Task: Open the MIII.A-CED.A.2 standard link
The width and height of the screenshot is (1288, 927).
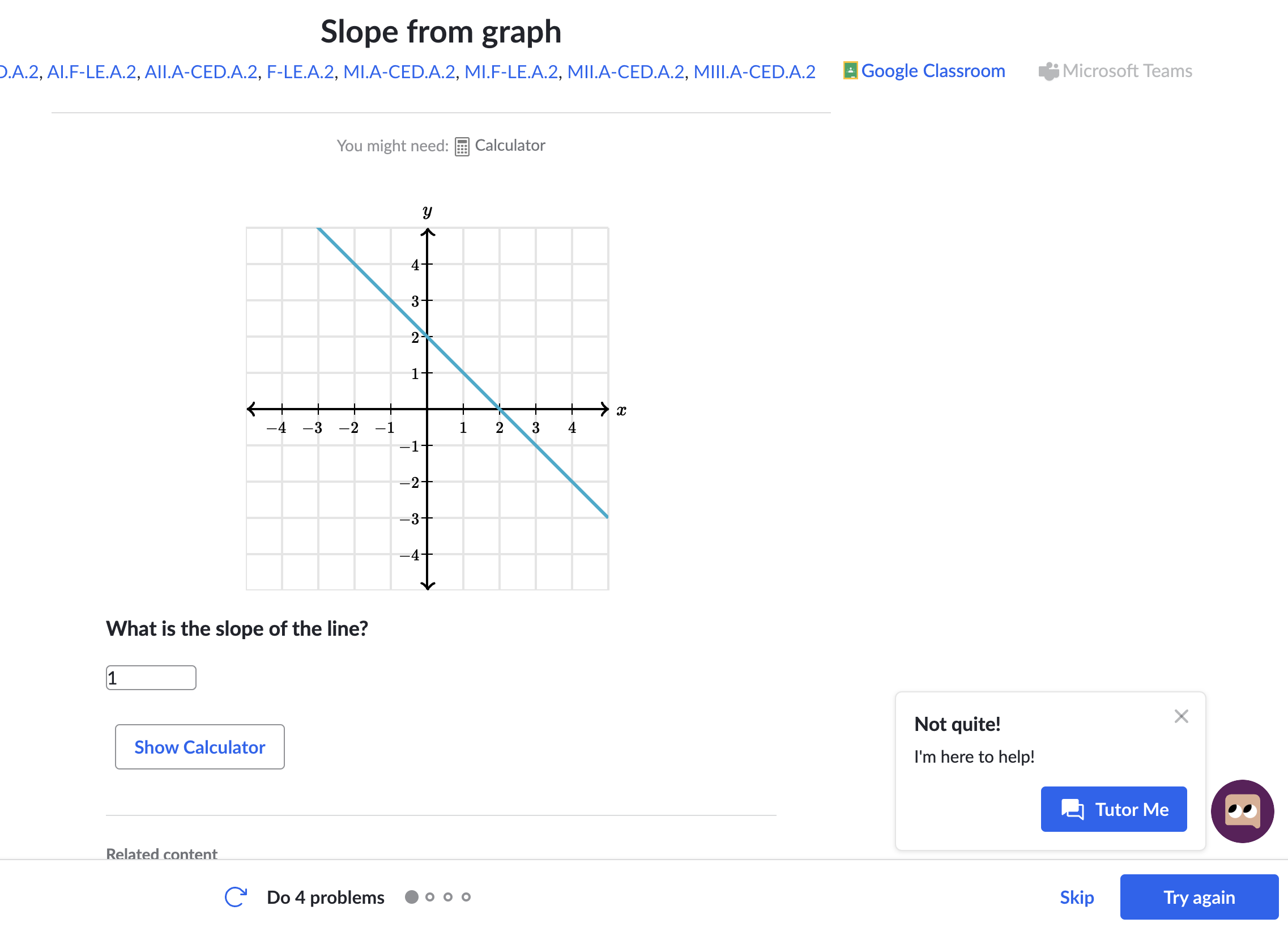Action: [x=754, y=71]
